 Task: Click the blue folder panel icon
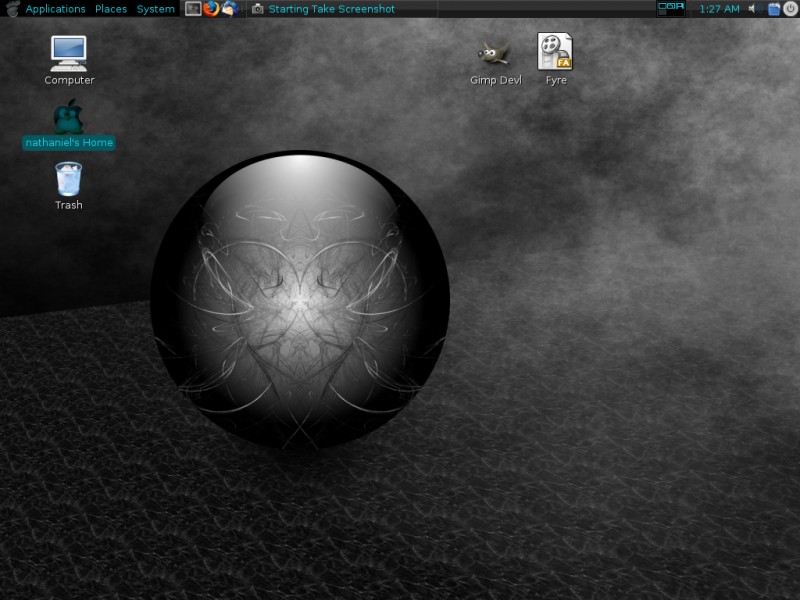774,9
